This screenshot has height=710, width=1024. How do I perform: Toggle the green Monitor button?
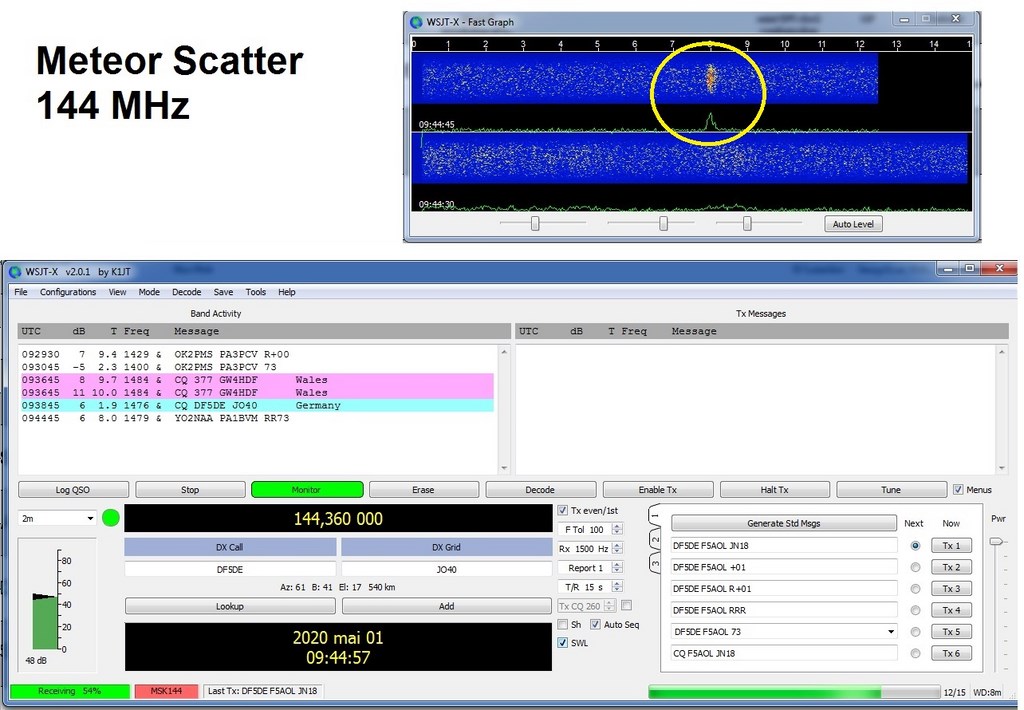coord(307,489)
